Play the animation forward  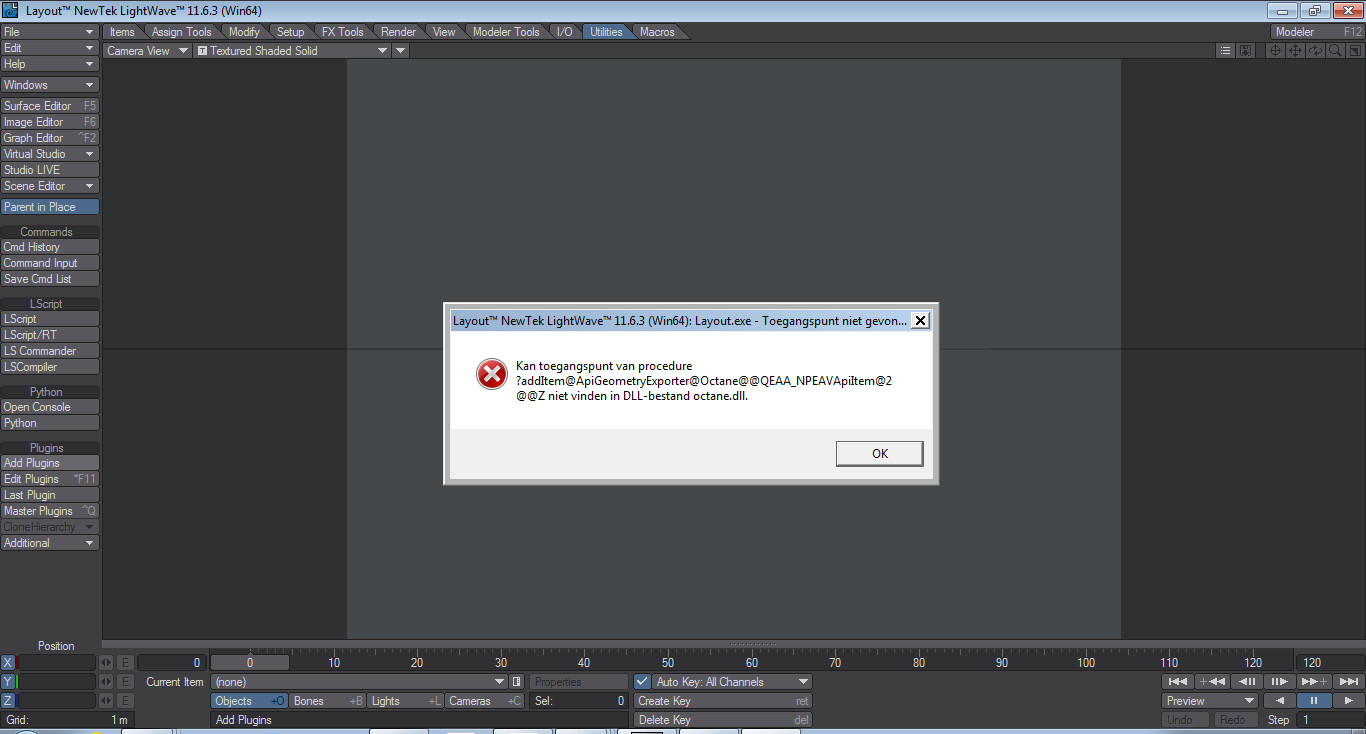1348,701
